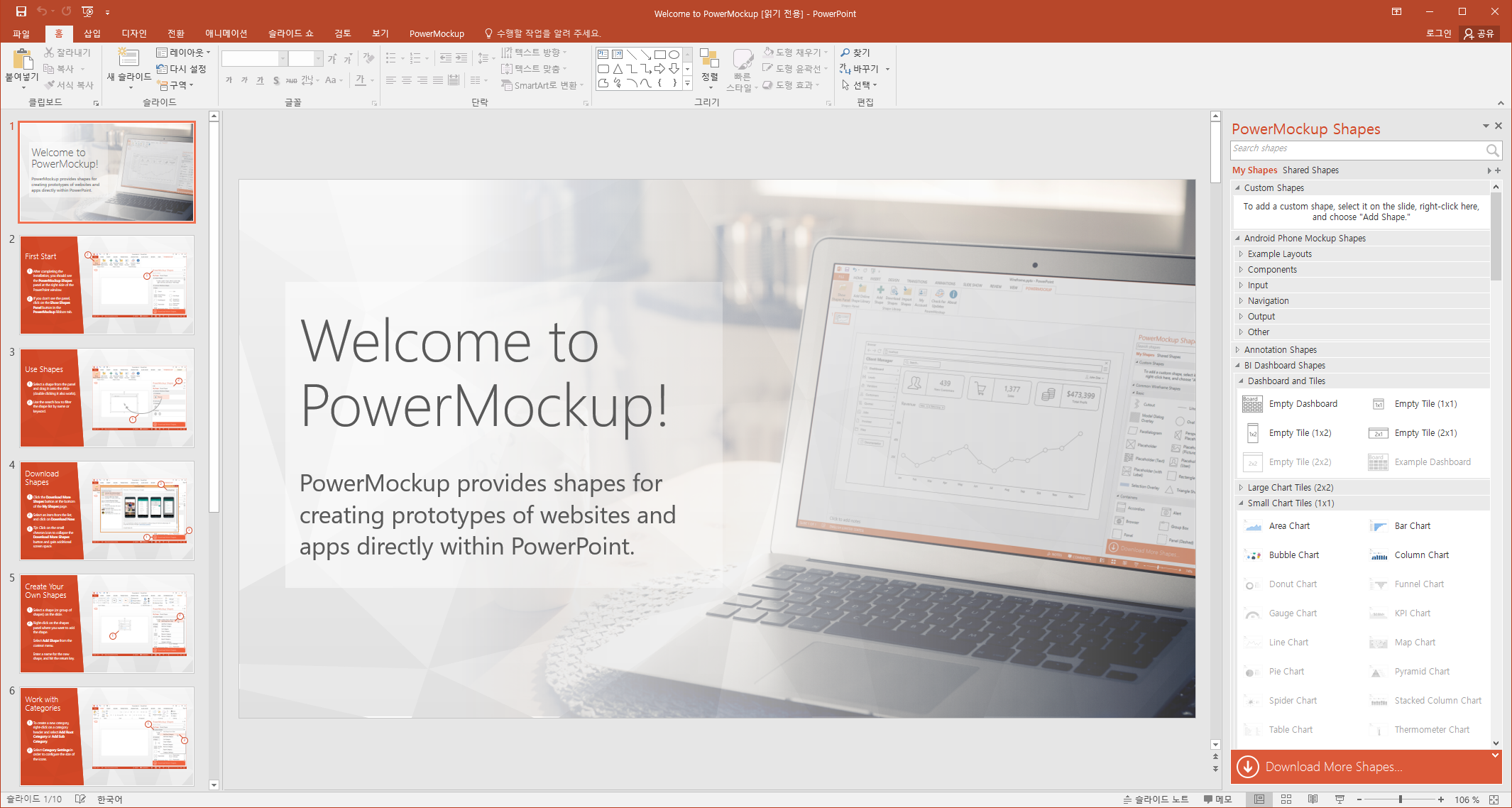The image size is (1512, 808).
Task: Switch to the Shared Shapes tab
Action: (x=1310, y=170)
